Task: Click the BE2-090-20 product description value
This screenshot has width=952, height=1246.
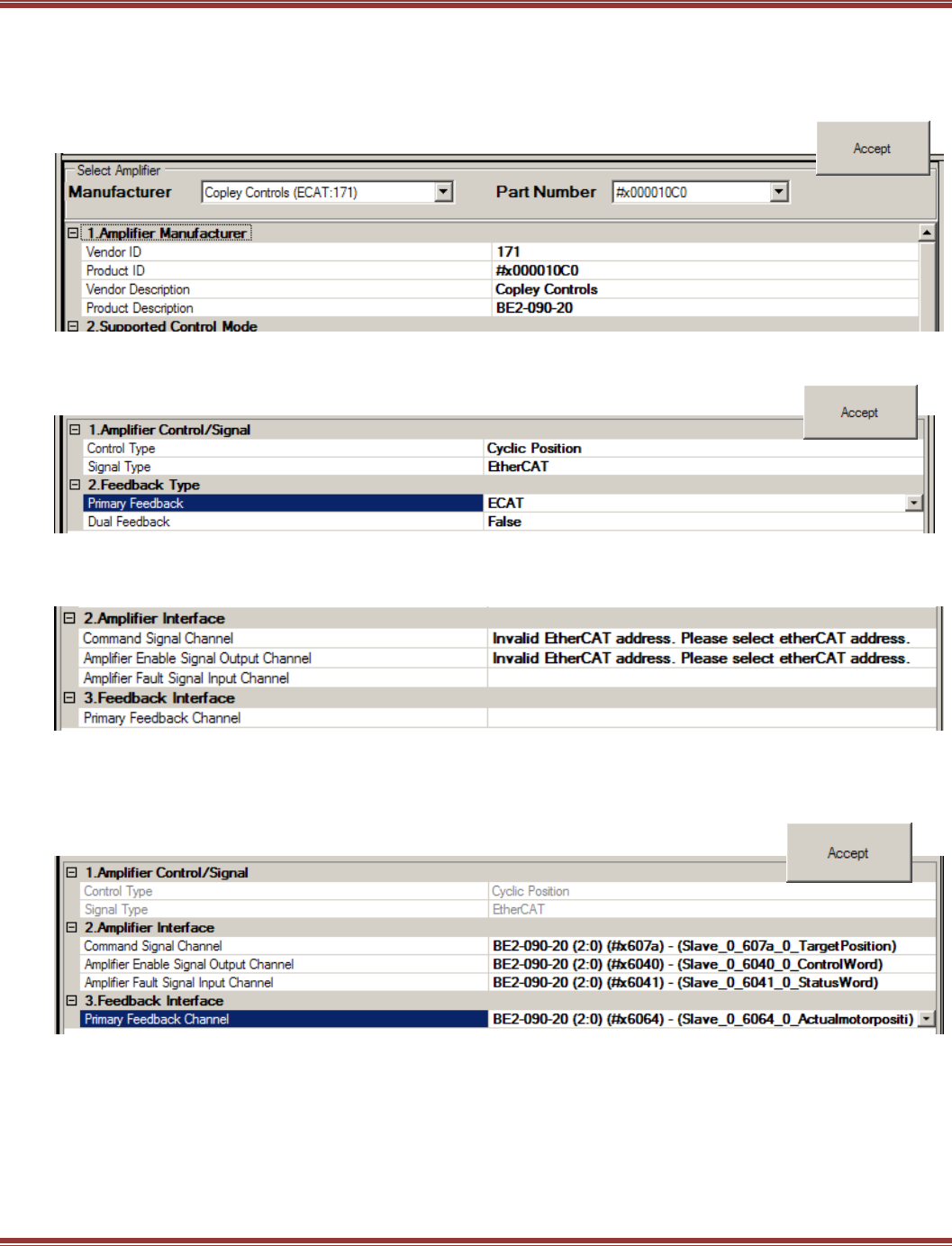Action: pos(534,307)
